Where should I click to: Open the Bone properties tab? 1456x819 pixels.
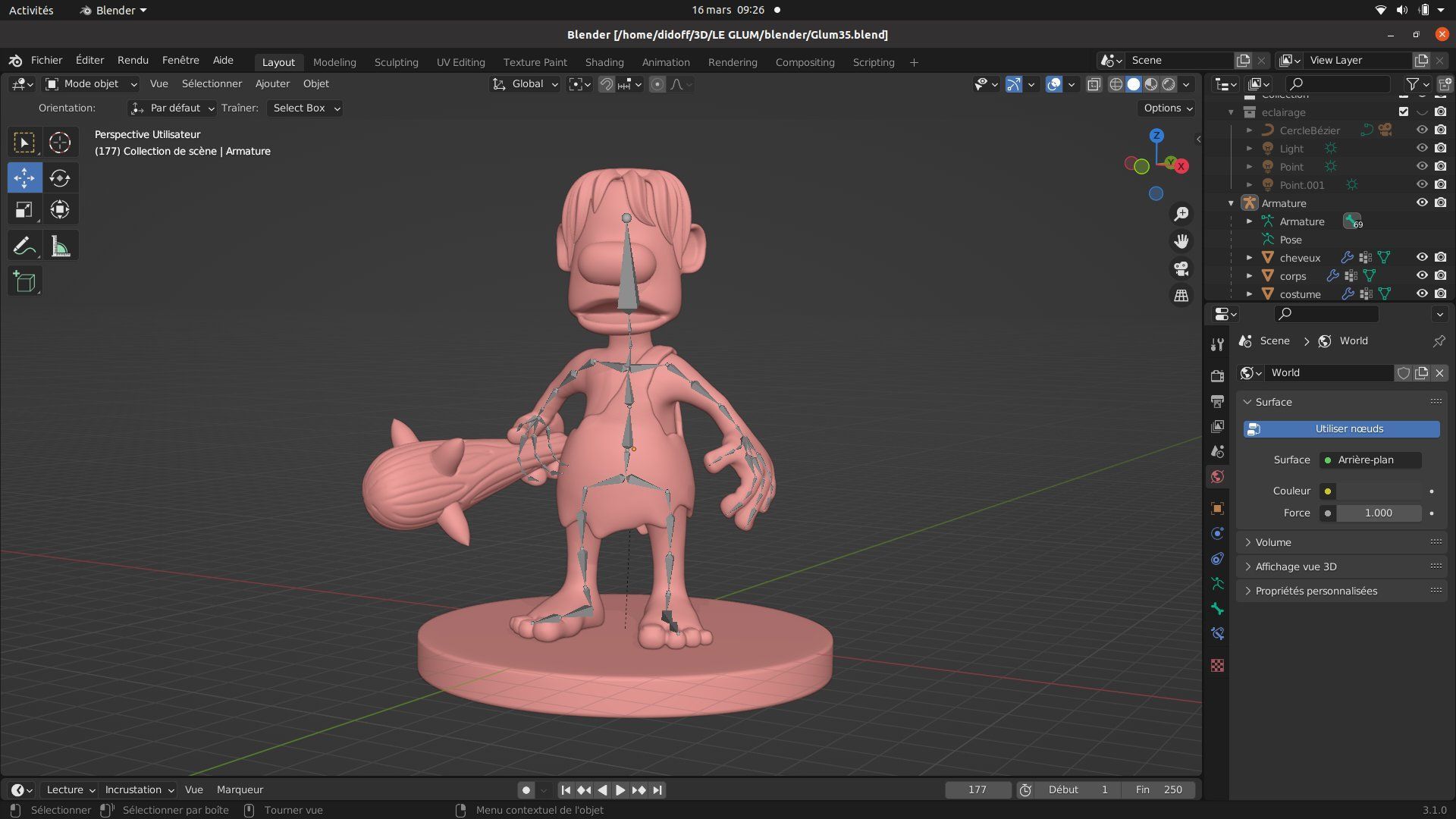pos(1217,609)
